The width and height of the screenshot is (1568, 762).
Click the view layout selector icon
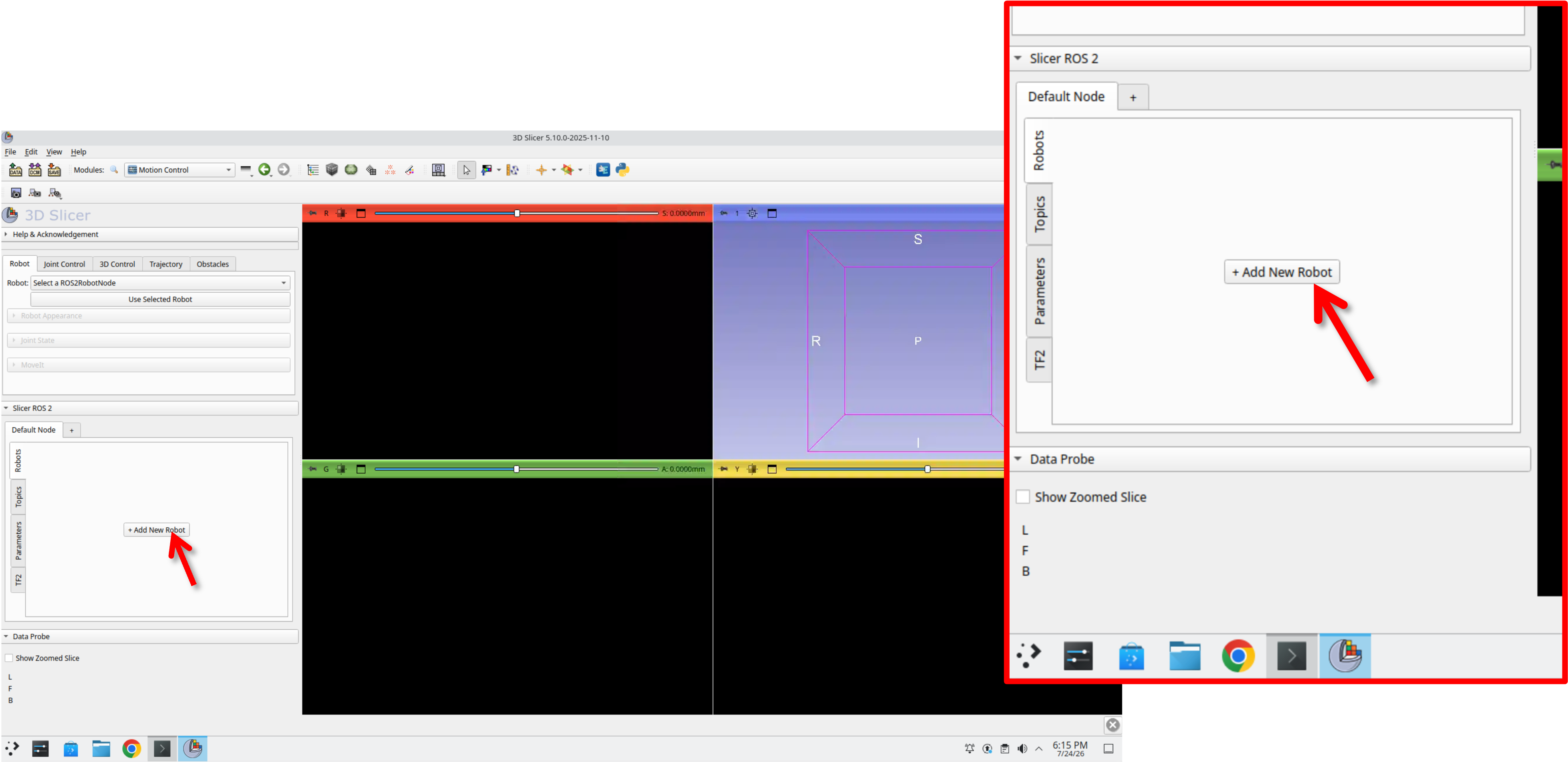(438, 170)
